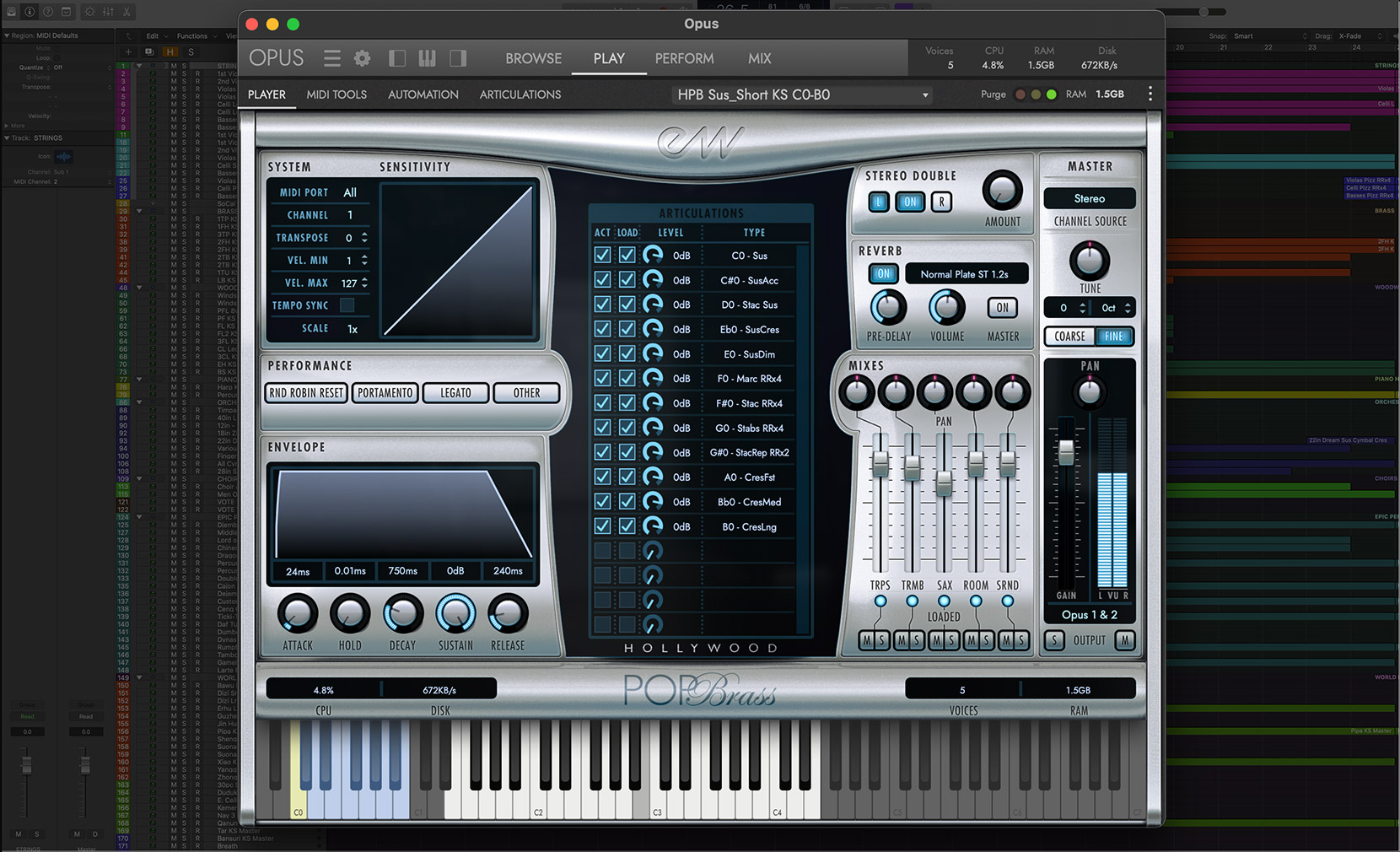The image size is (1400, 852).
Task: Adjust the envelope Release knob
Action: [x=508, y=613]
